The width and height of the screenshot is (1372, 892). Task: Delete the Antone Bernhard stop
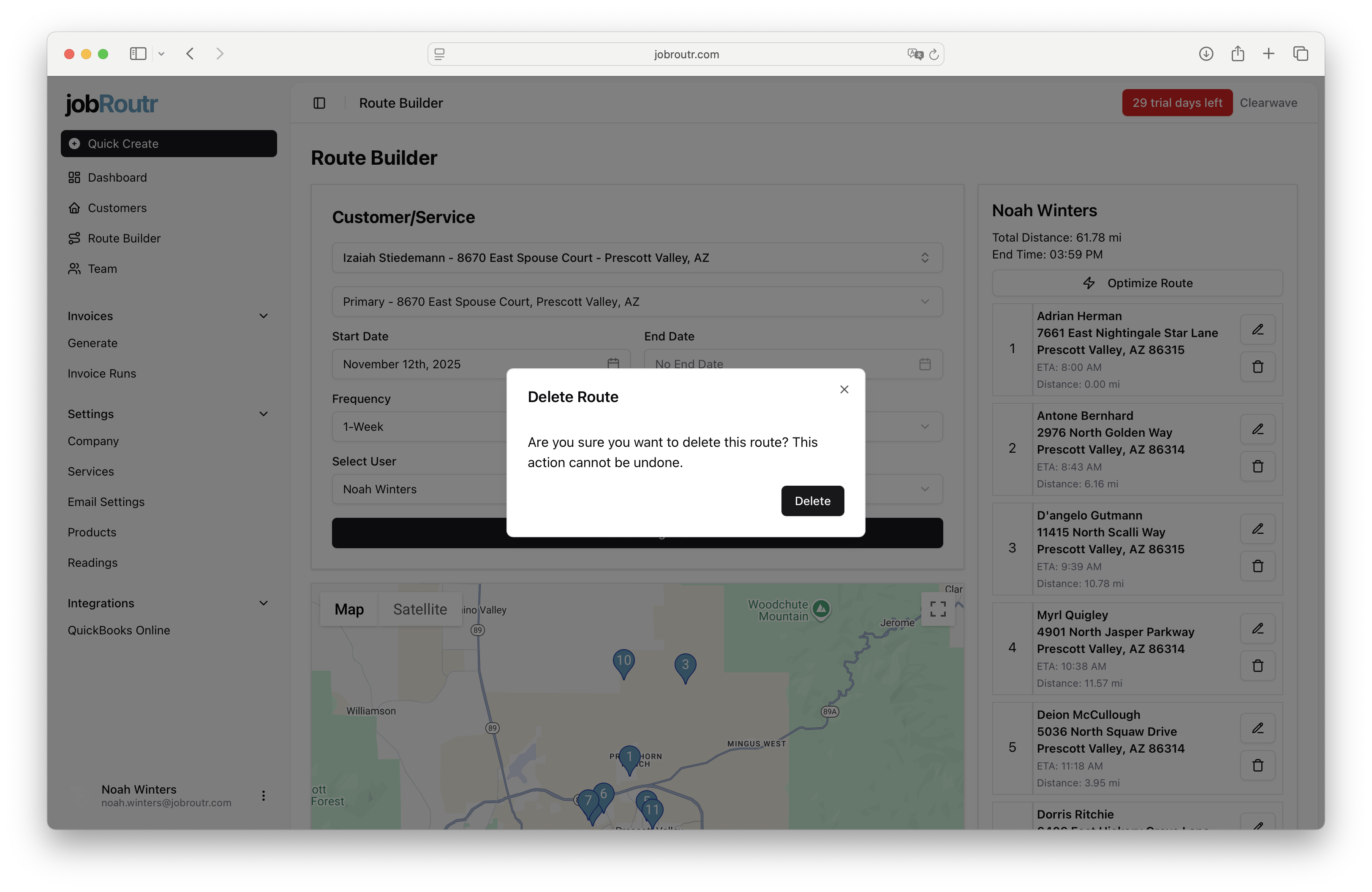1258,466
